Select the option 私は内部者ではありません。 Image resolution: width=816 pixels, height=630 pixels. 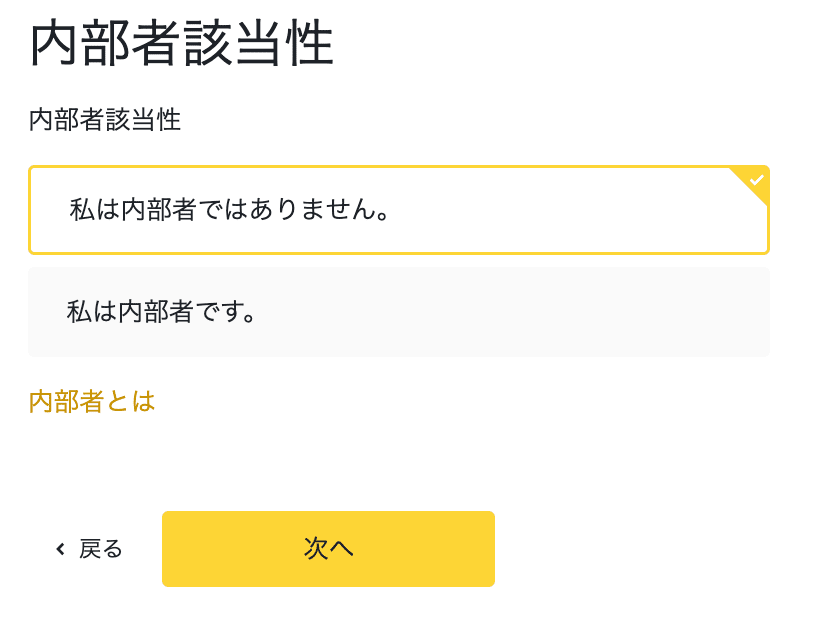pos(398,210)
